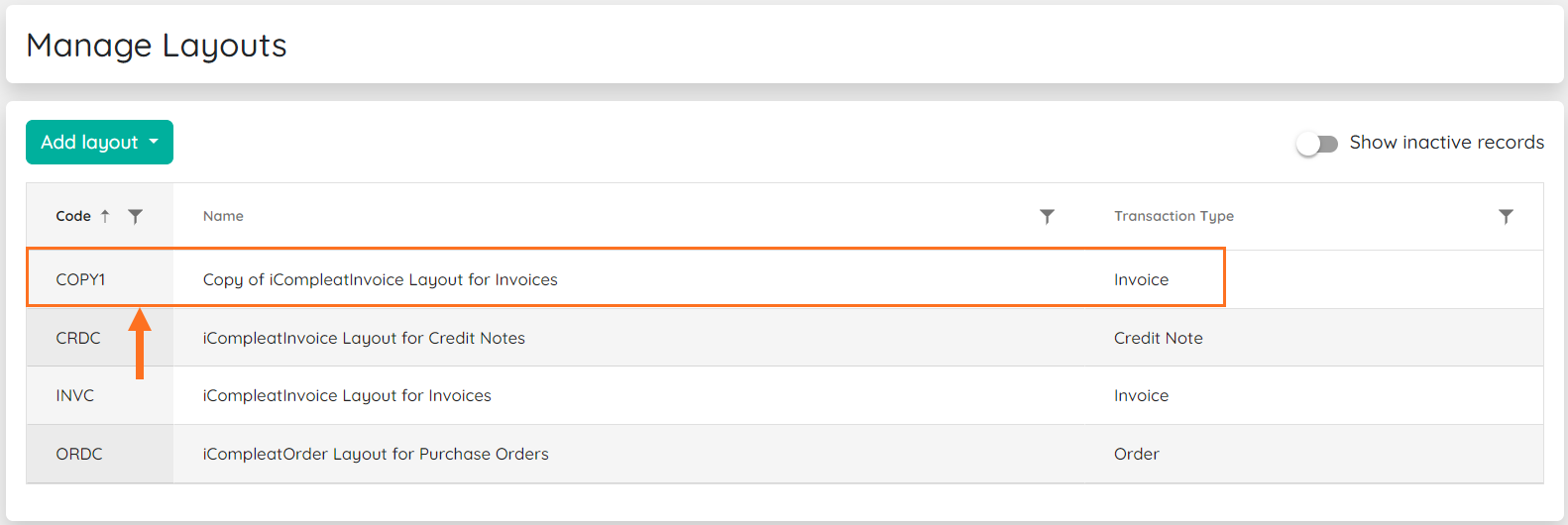
Task: Select the INVC layout code
Action: pos(75,395)
